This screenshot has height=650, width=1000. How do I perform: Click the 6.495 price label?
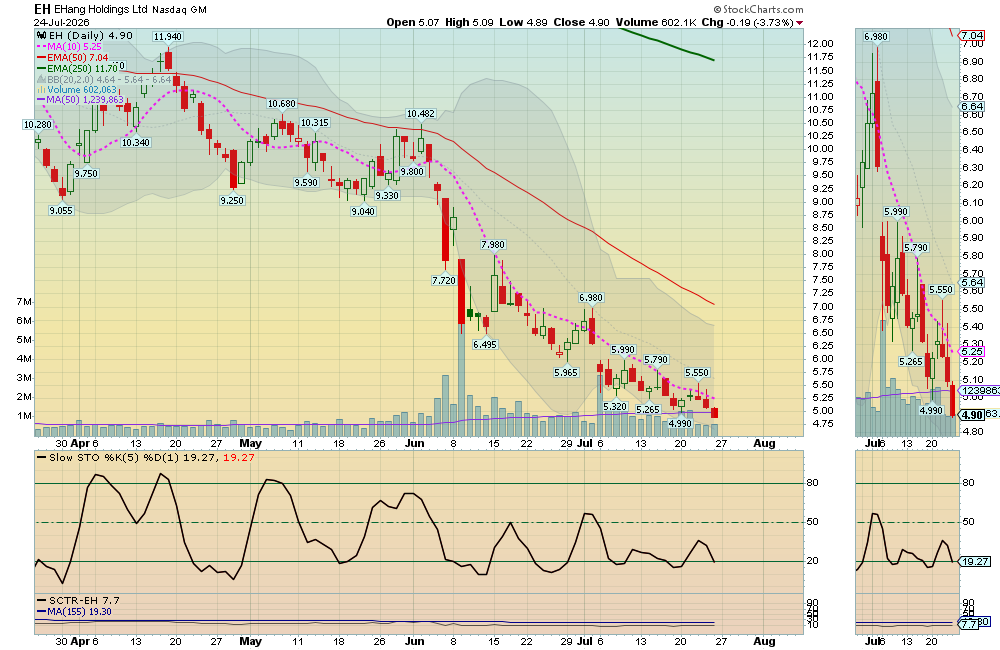pyautogui.click(x=485, y=344)
